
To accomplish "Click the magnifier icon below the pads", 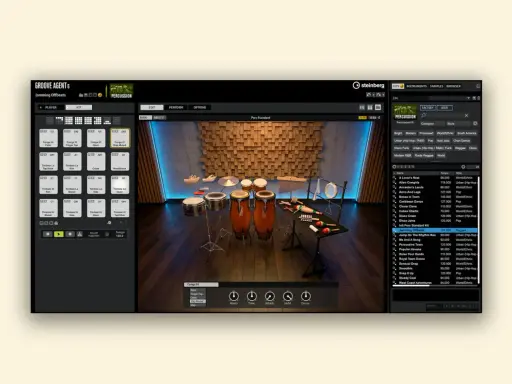I will click(x=109, y=223).
